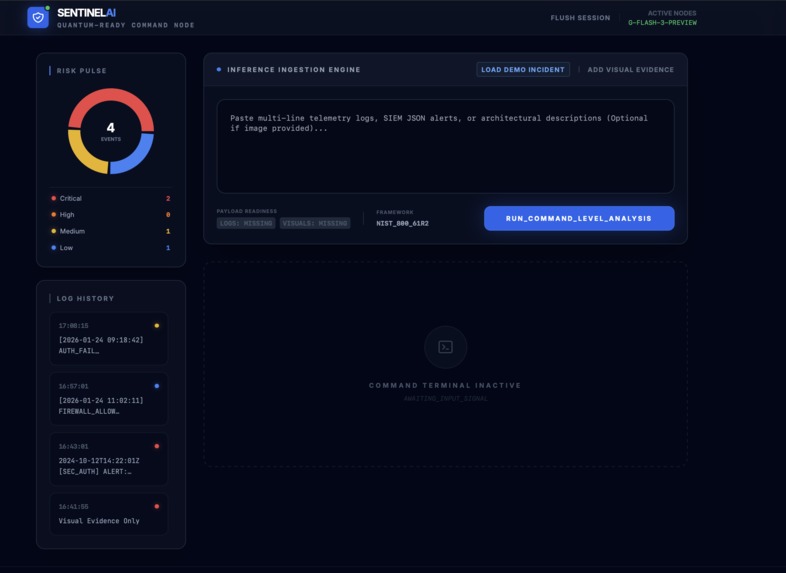Screen dimensions: 786x573
Task: Click the Quantum-Ready Command Node subtitle
Action: coord(125,25)
